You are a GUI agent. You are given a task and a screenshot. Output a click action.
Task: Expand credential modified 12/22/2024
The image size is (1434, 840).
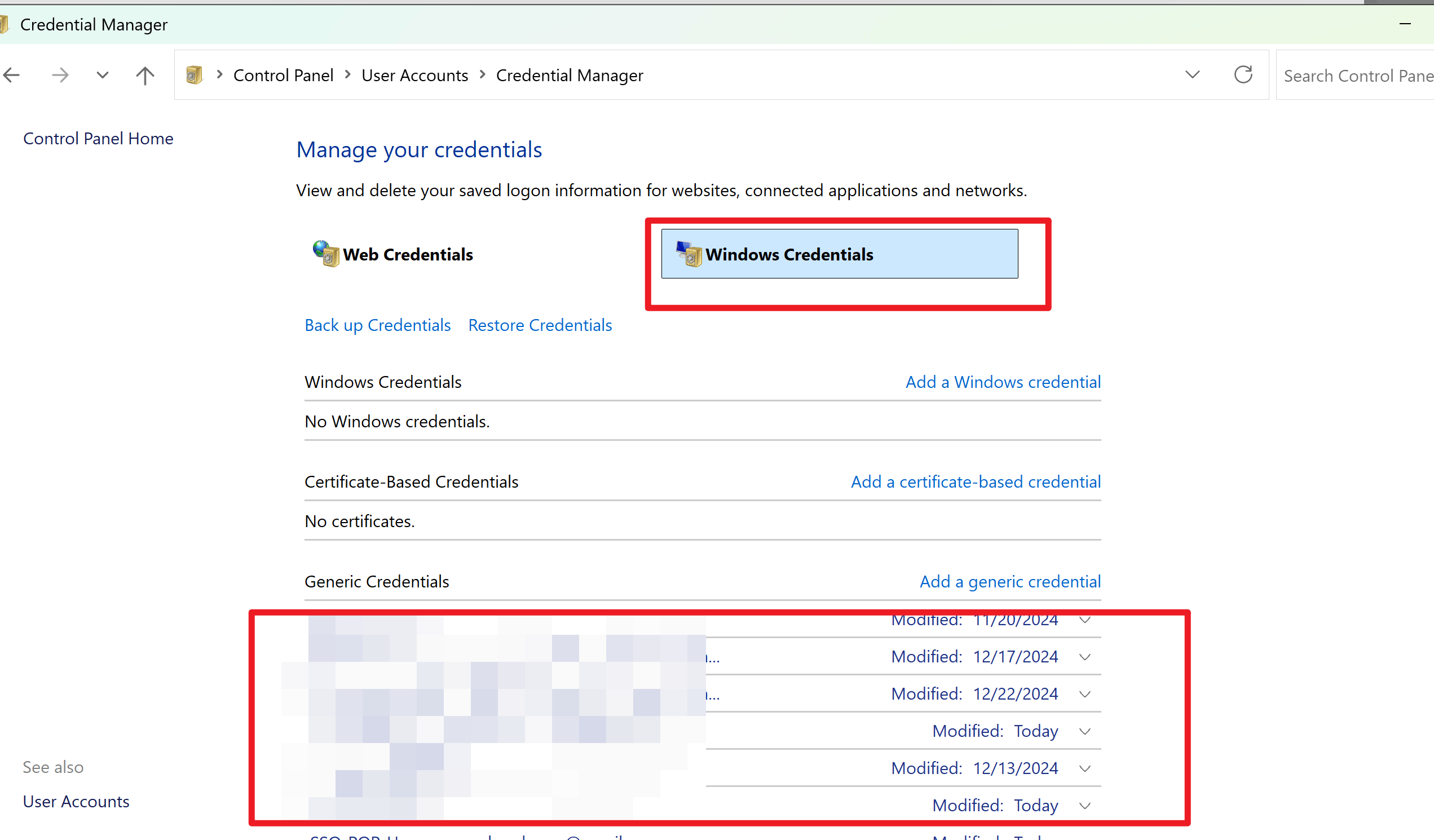coord(1084,694)
